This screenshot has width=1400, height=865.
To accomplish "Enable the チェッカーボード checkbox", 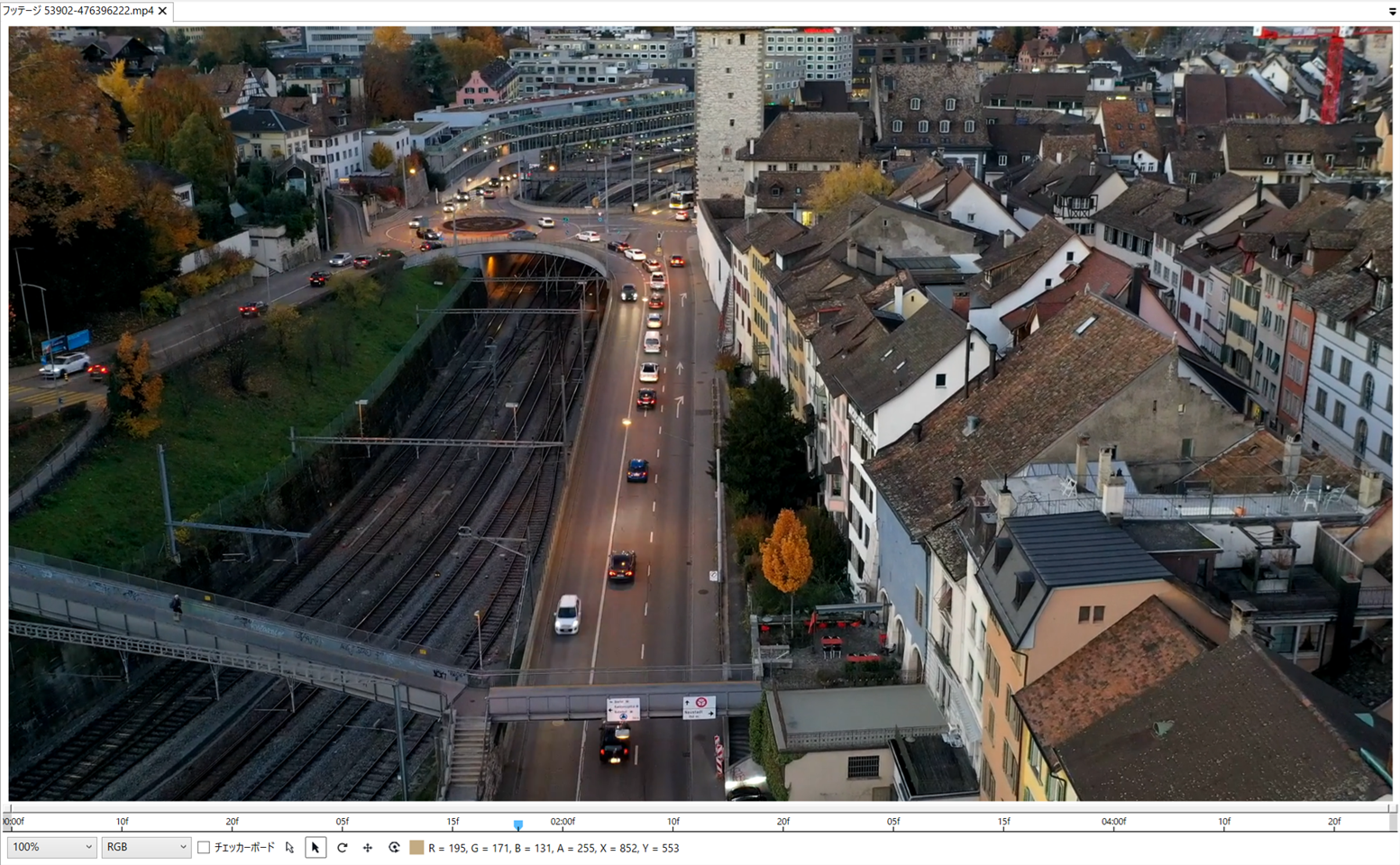I will (204, 848).
